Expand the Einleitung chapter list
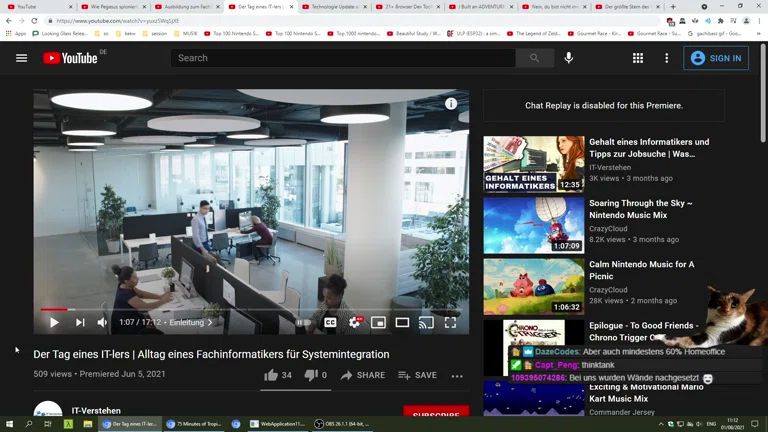This screenshot has height=432, width=768. [191, 323]
